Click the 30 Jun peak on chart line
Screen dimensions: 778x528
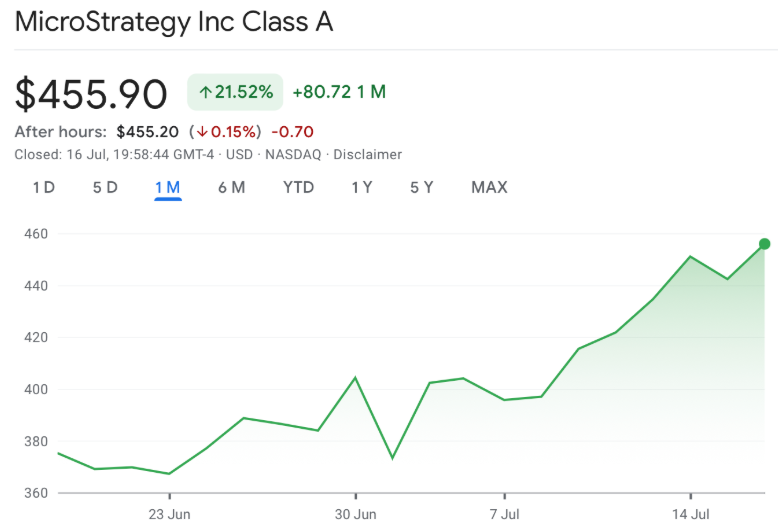tap(355, 378)
